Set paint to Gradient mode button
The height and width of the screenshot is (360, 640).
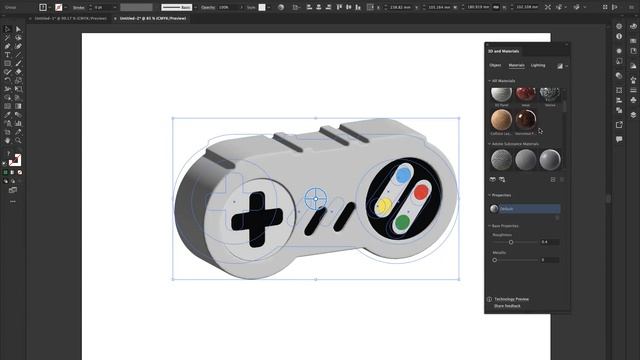12,172
